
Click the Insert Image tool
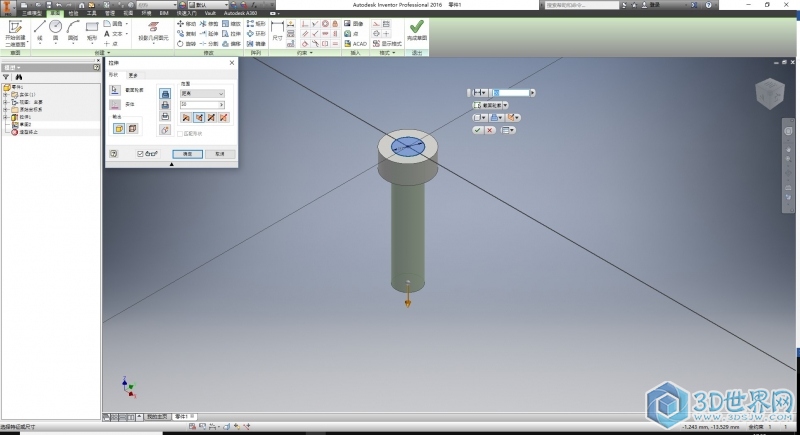354,24
